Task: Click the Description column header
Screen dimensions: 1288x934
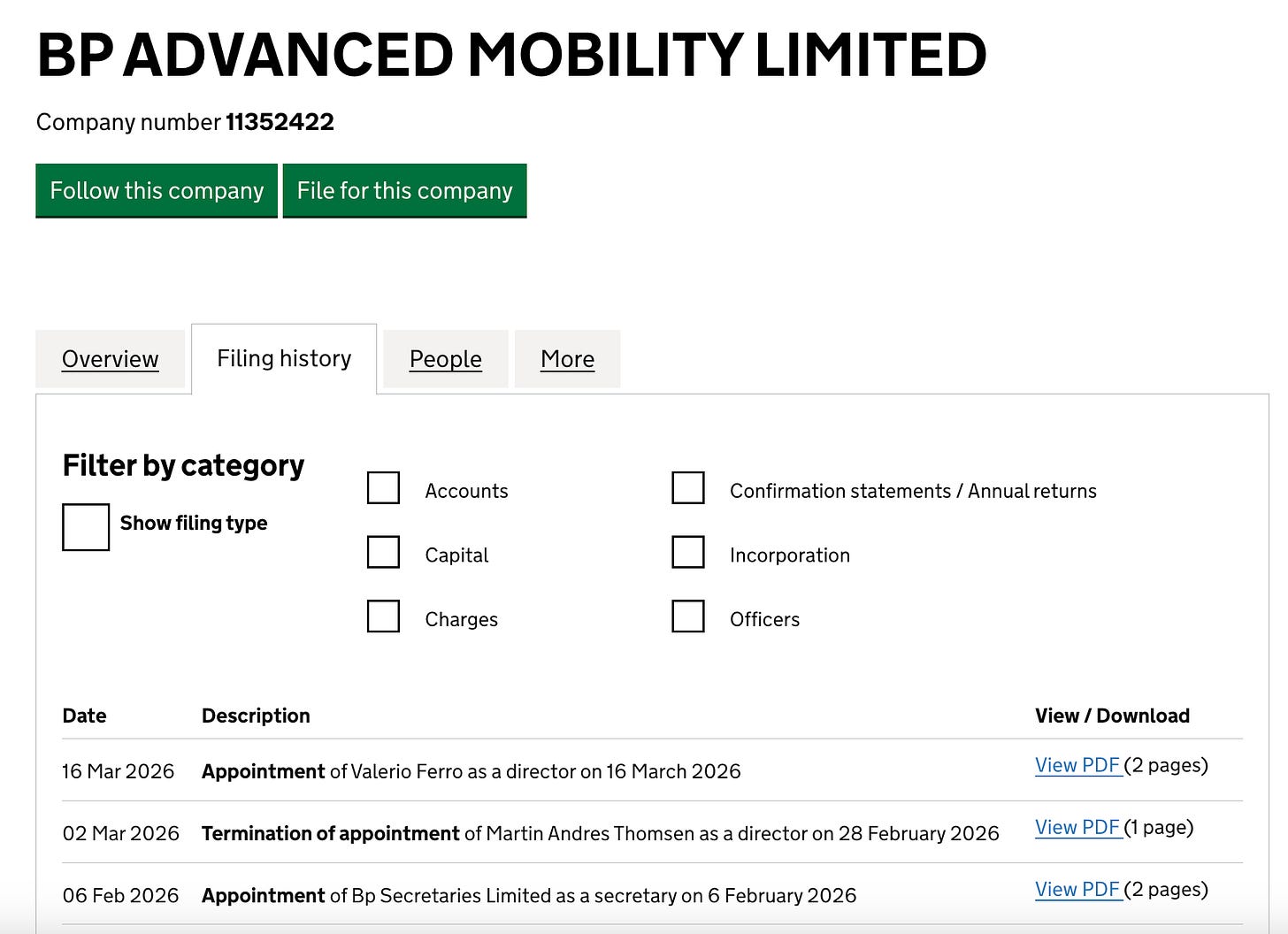Action: [x=256, y=716]
